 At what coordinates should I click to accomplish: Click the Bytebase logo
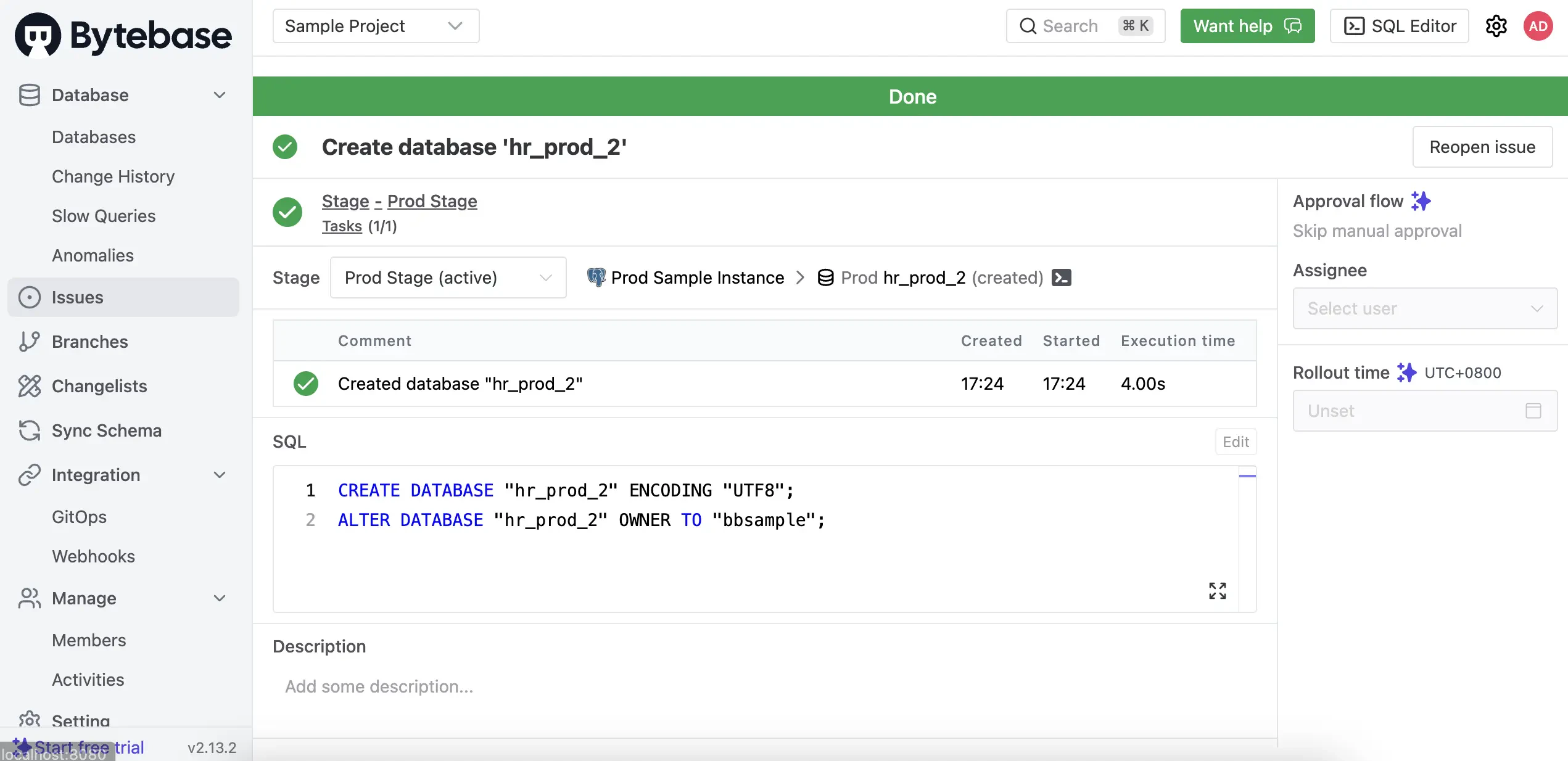point(123,35)
